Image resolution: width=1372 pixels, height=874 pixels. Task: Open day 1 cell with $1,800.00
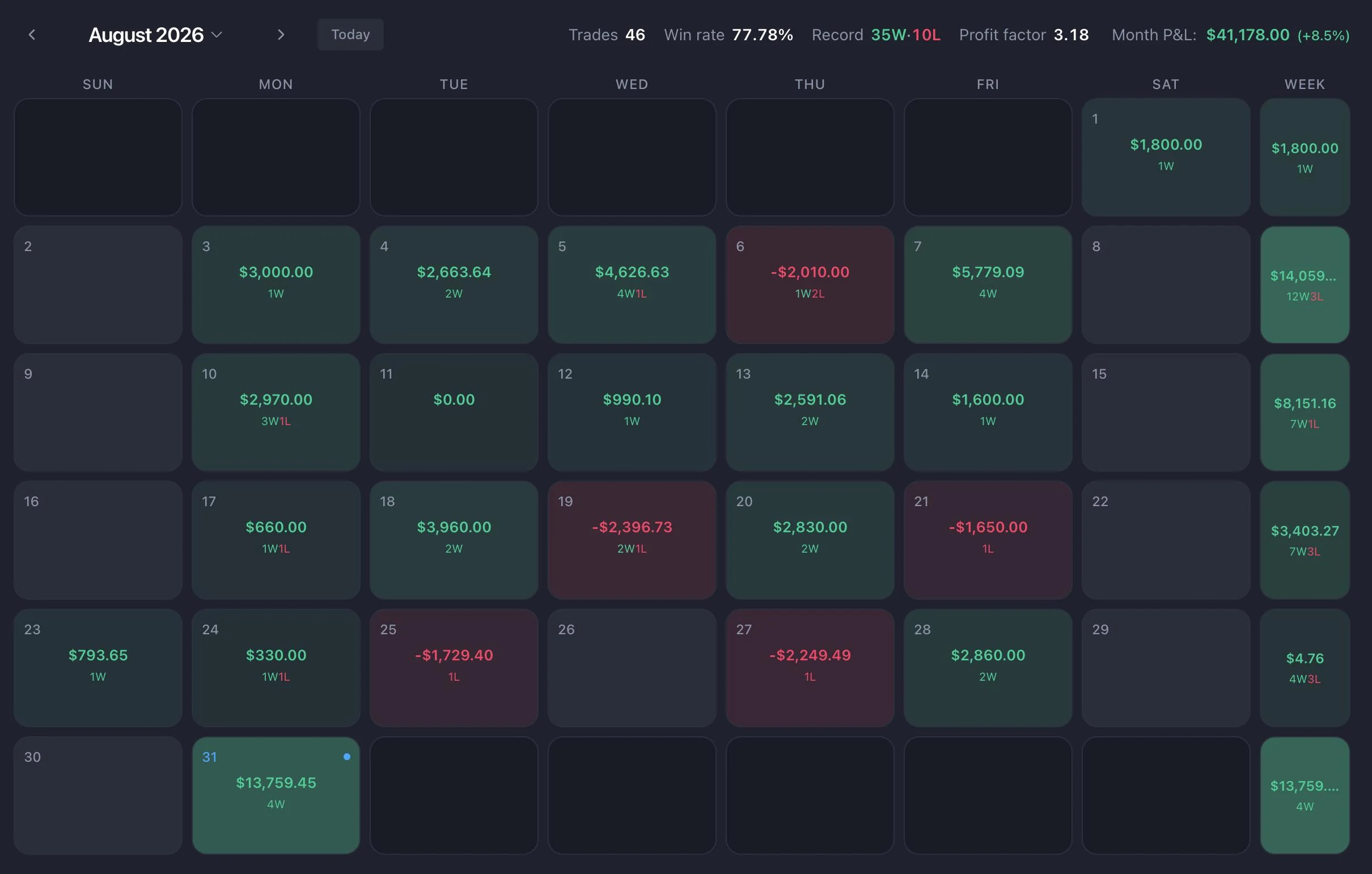[1166, 157]
